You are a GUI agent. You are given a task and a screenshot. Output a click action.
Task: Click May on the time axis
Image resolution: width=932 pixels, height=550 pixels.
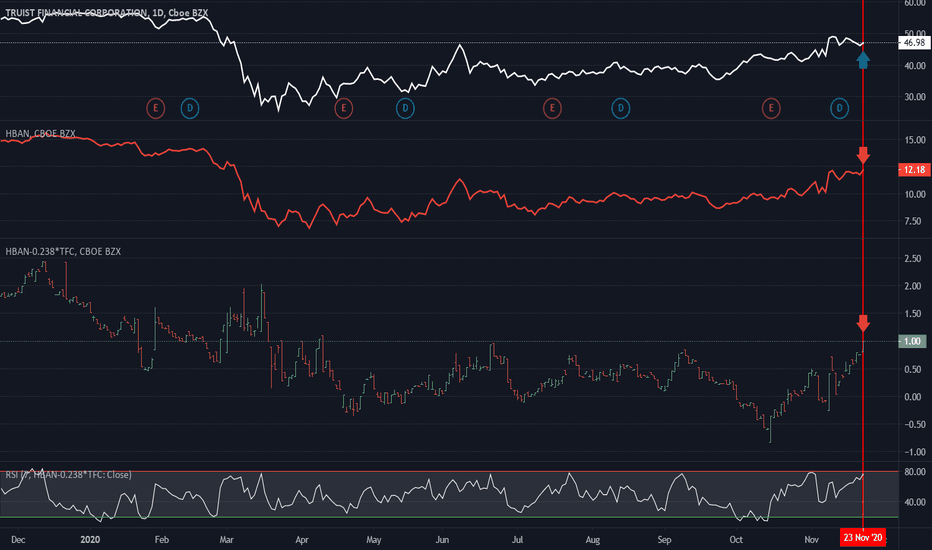click(x=373, y=540)
